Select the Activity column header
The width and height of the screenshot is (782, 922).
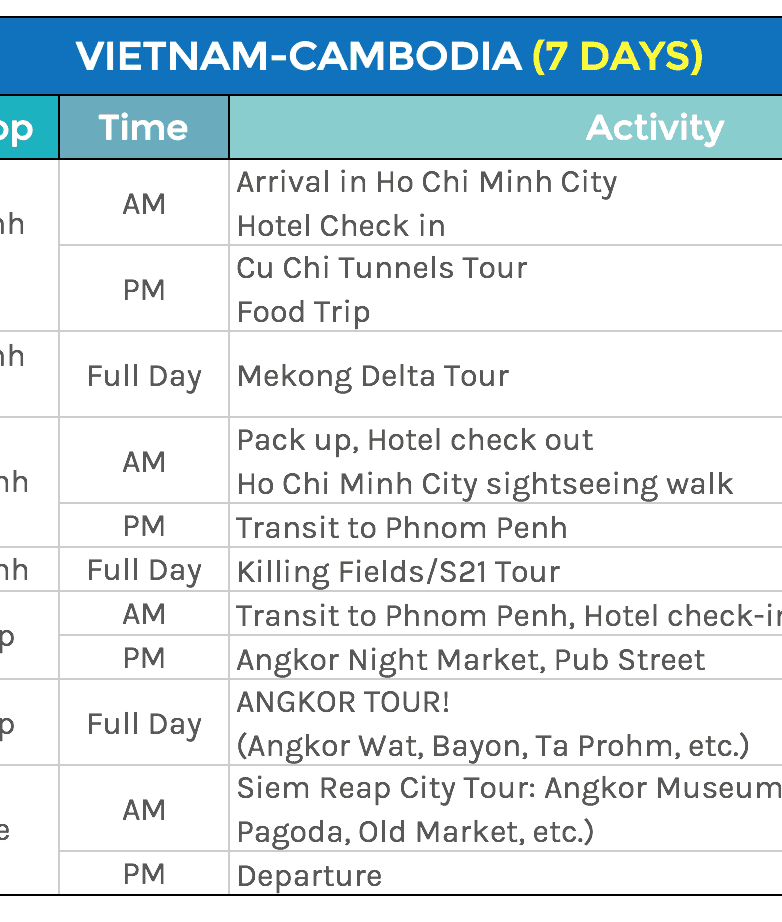point(654,127)
